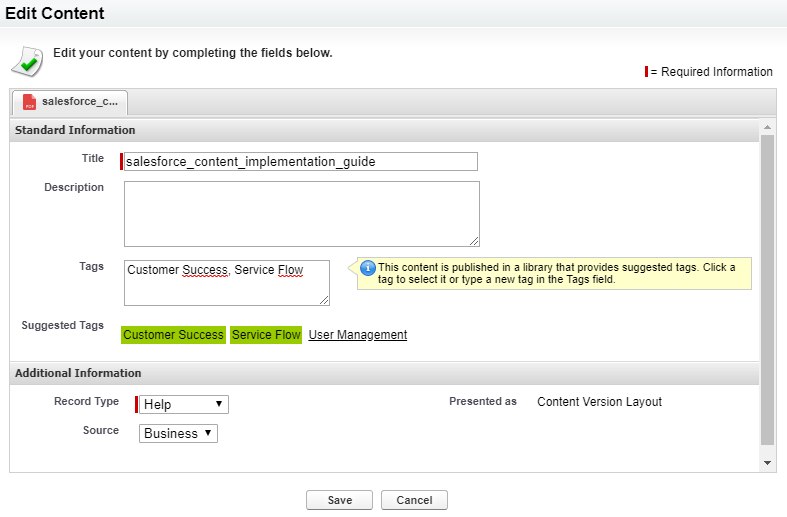Select the salesforce_c... file tab
787x517 pixels.
coord(70,102)
